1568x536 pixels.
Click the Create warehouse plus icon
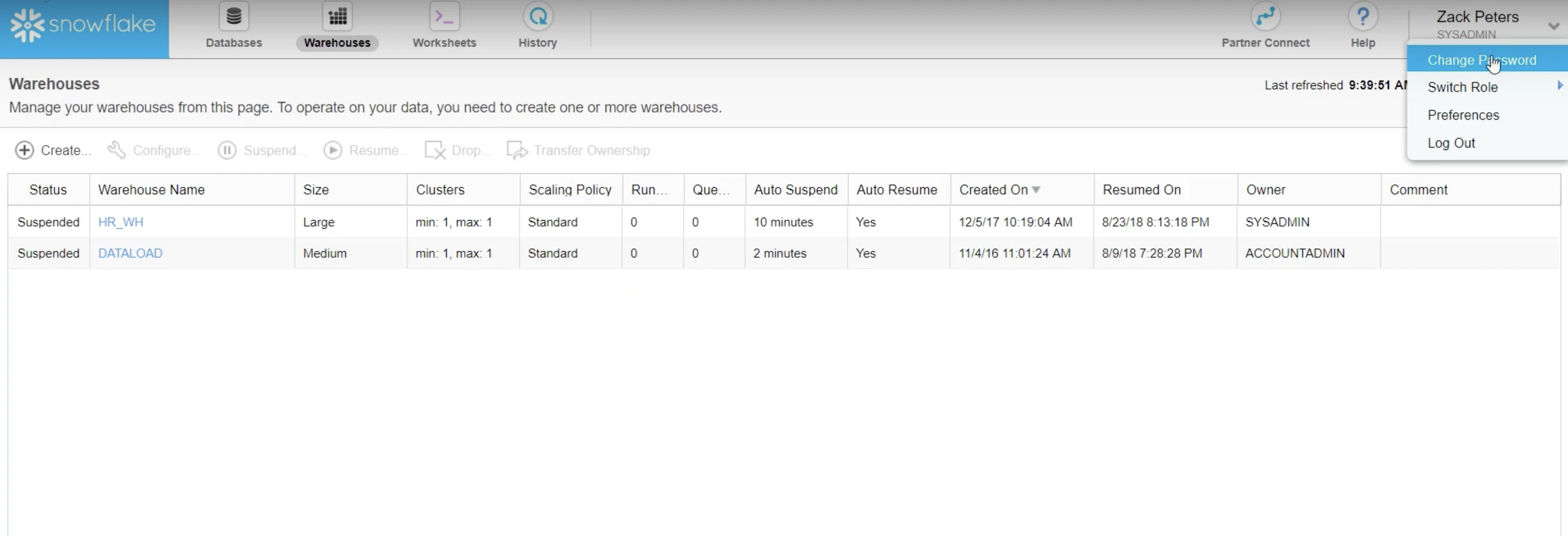point(25,150)
